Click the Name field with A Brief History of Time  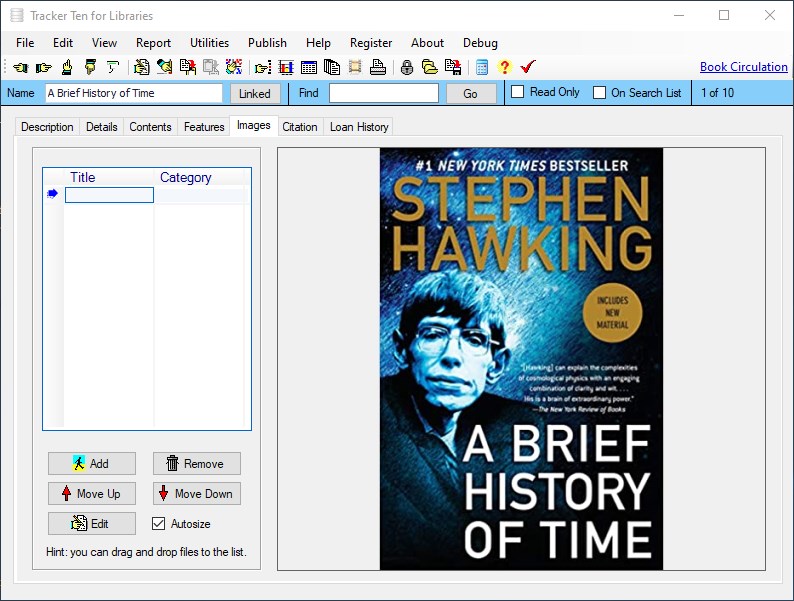pos(134,93)
